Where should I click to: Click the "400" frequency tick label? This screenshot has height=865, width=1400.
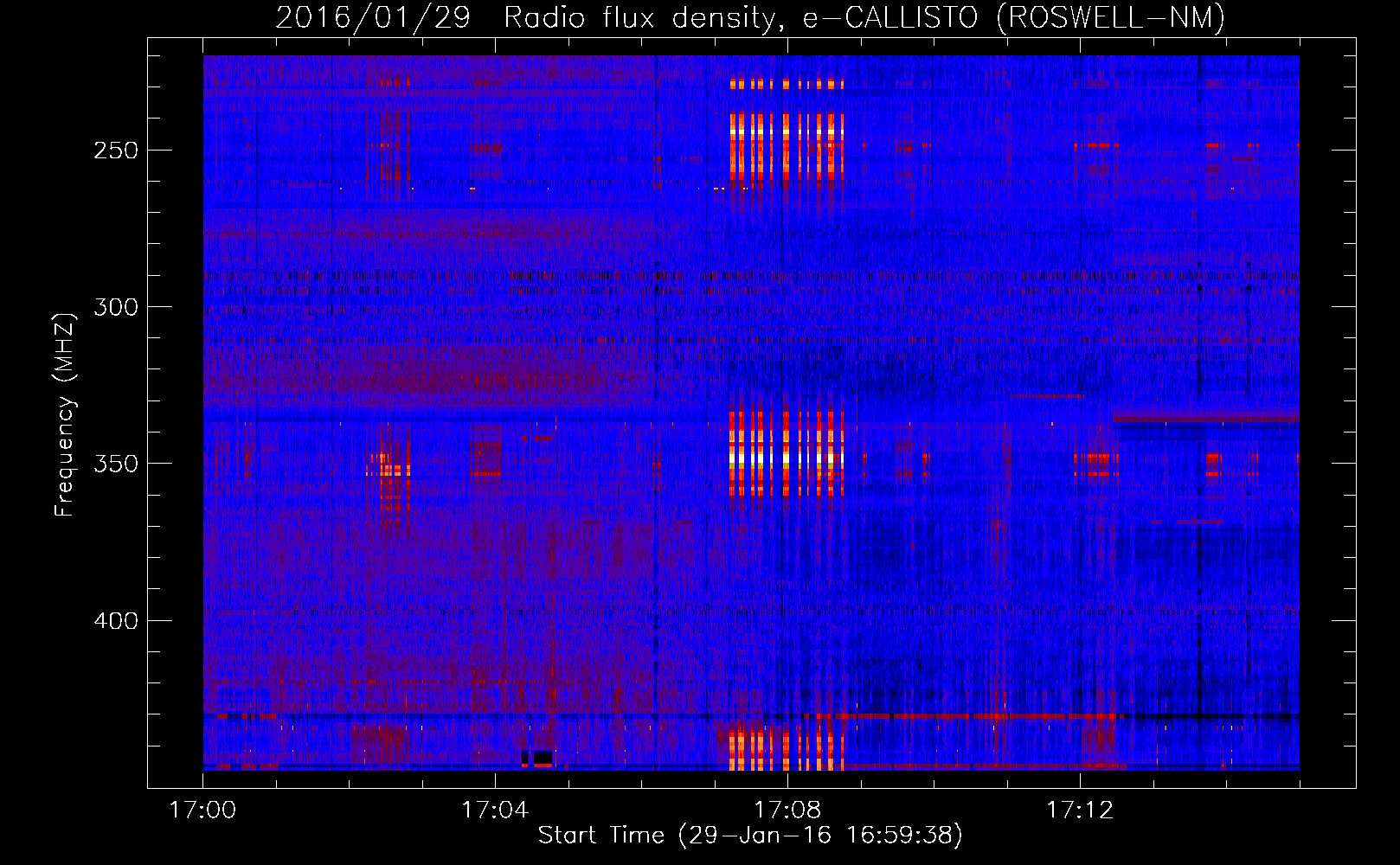point(116,621)
